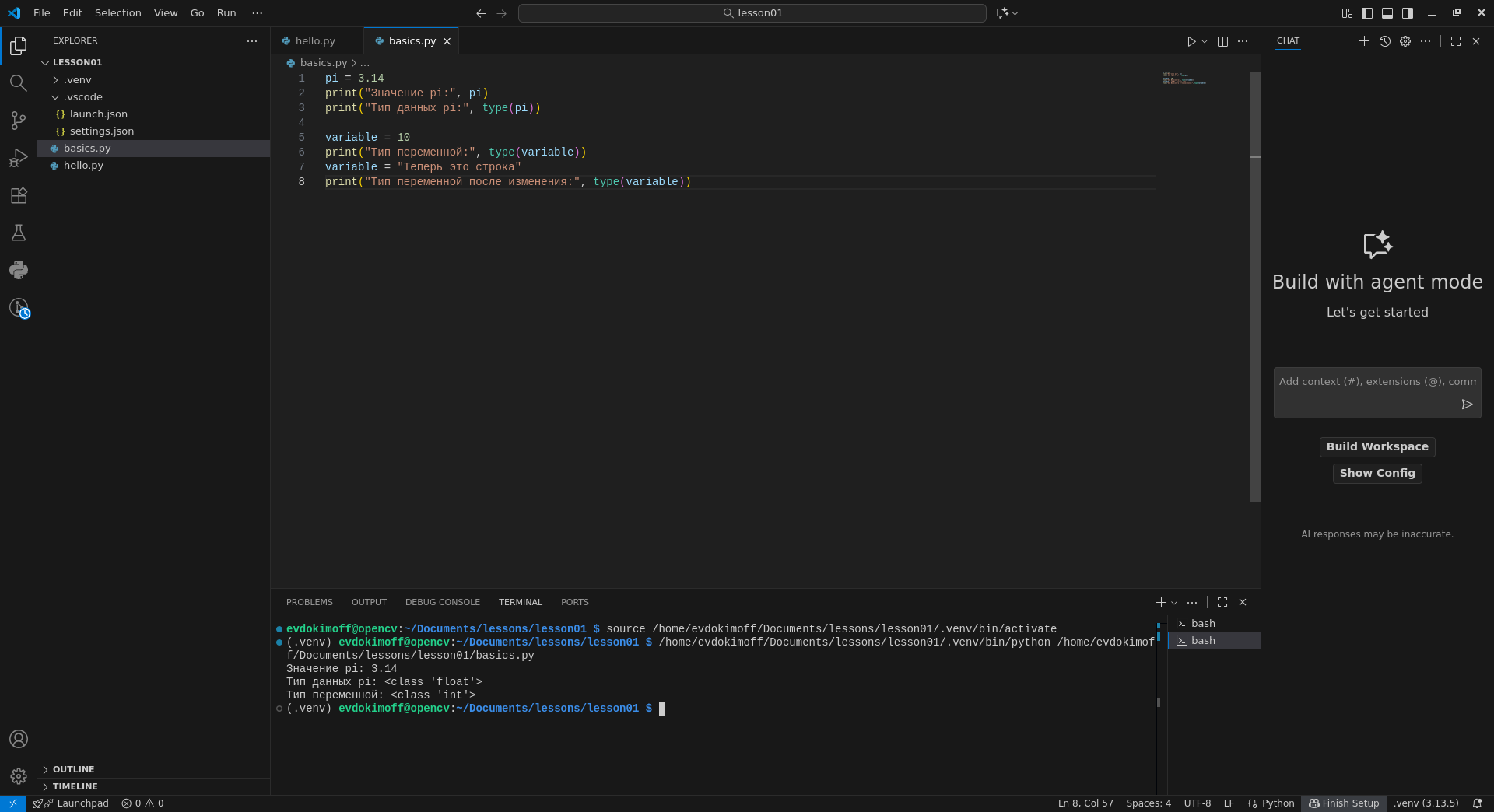Open the Search view in activity bar
The height and width of the screenshot is (812, 1494).
point(19,83)
